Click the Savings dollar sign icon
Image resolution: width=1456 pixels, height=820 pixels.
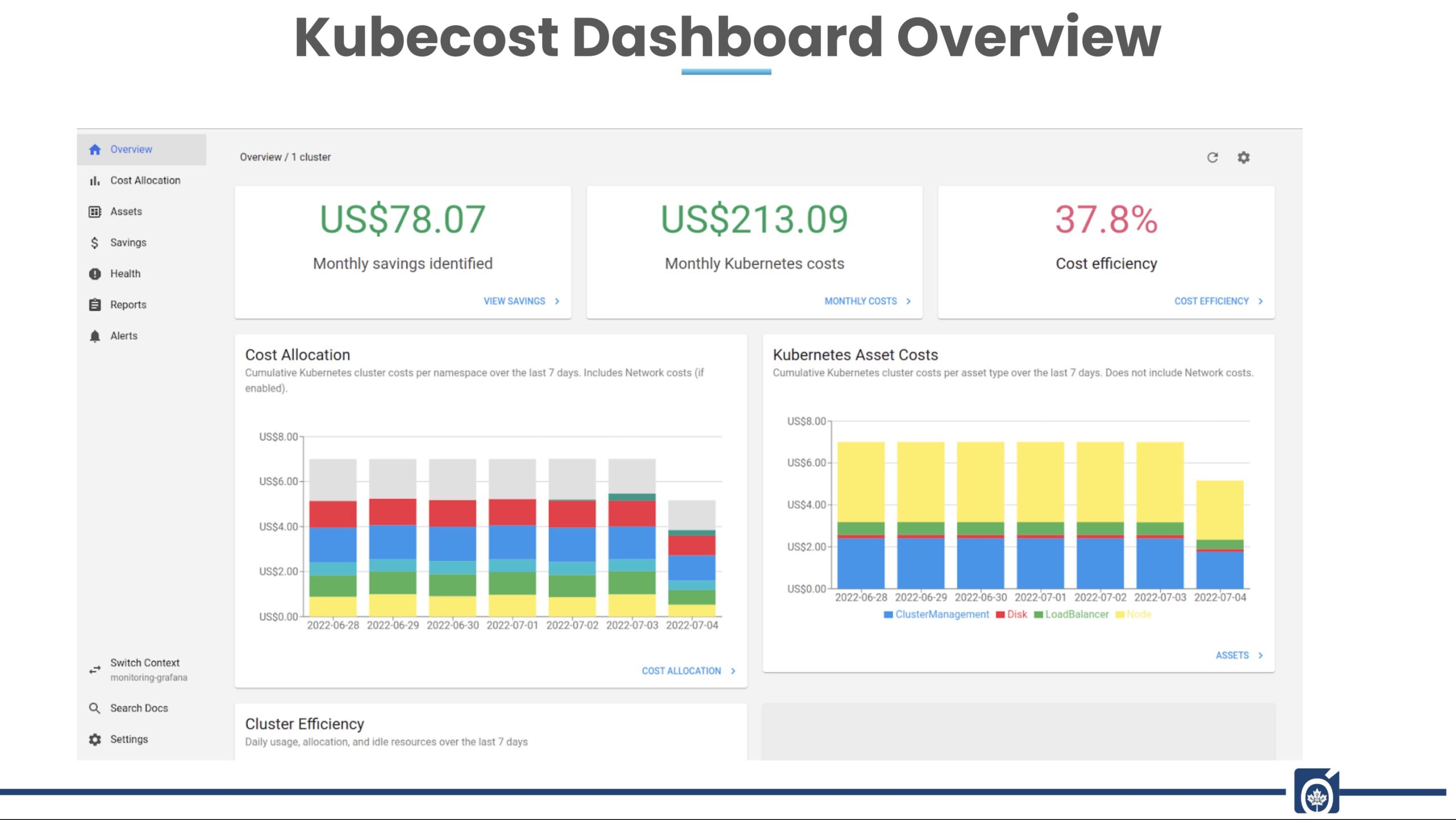(x=95, y=243)
